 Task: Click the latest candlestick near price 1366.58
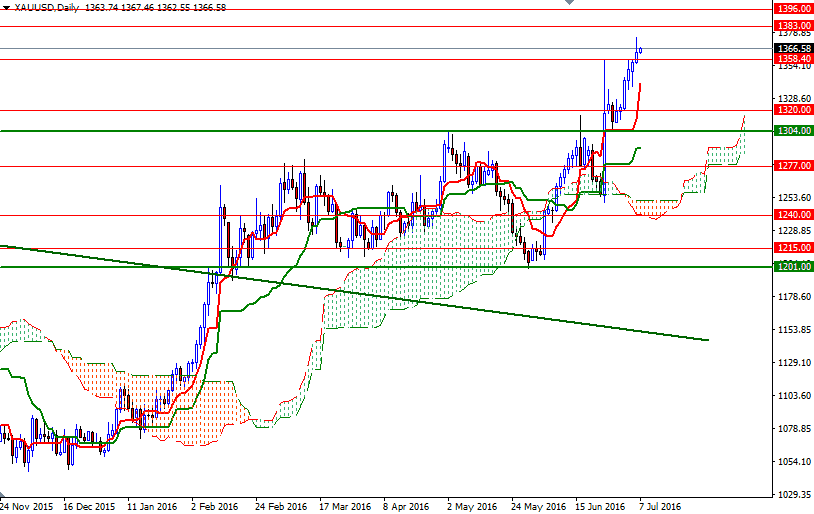tap(640, 49)
